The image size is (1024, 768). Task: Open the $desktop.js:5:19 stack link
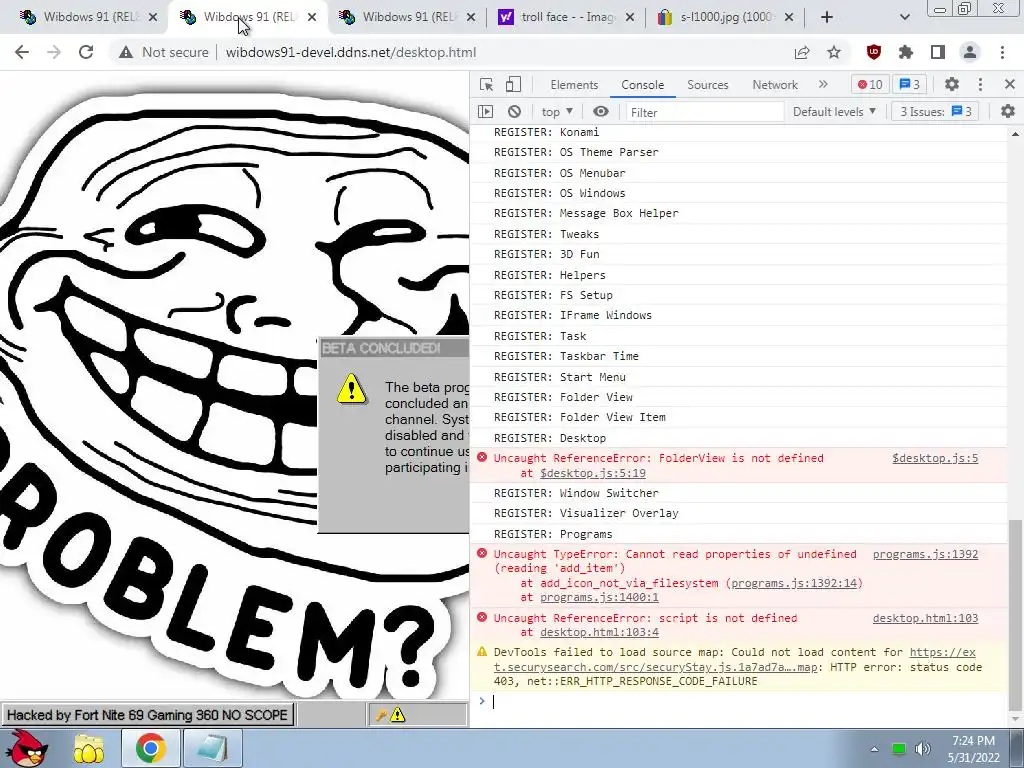point(592,473)
